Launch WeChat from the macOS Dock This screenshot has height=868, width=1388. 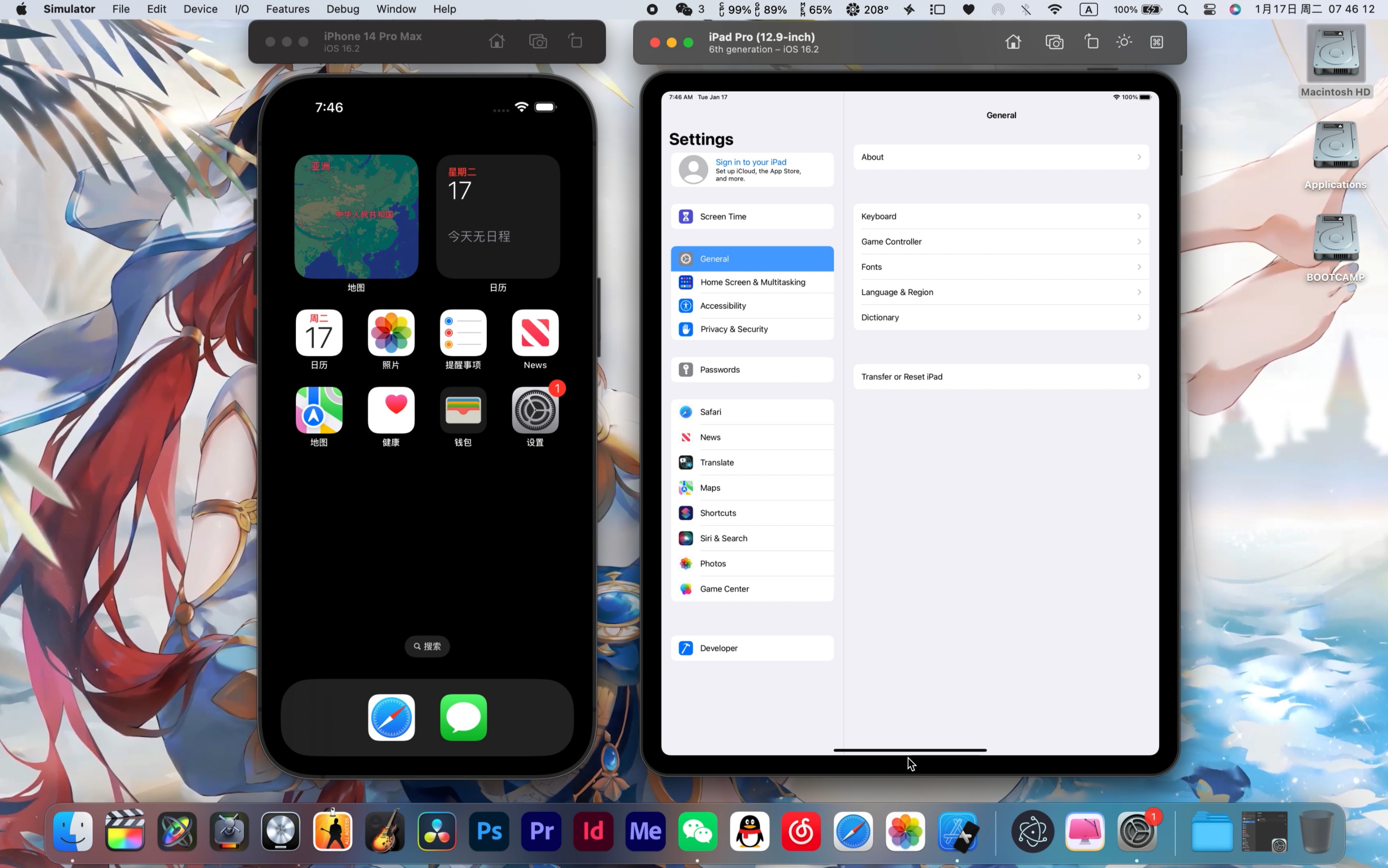point(697,831)
